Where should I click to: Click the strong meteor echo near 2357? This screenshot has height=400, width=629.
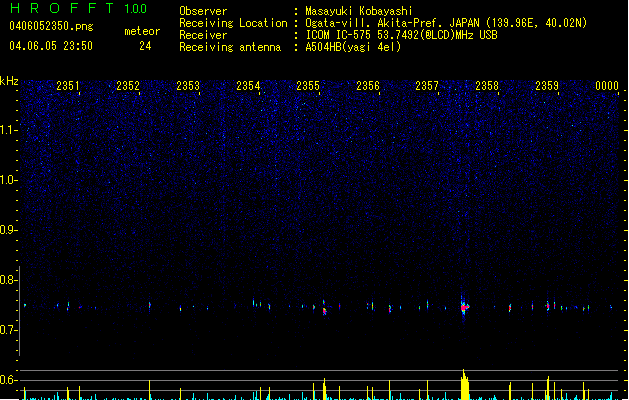point(465,307)
